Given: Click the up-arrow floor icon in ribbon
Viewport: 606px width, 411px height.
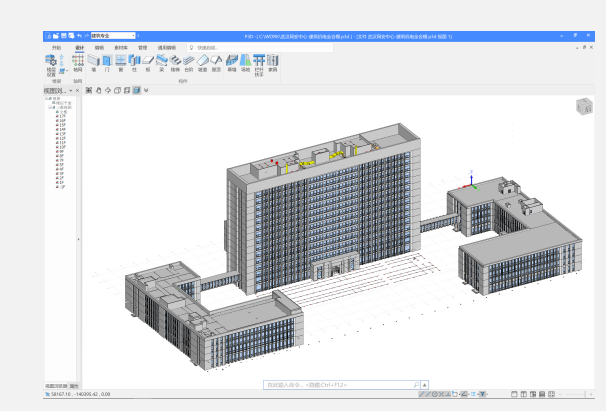Looking at the screenshot, I should pos(62,57).
